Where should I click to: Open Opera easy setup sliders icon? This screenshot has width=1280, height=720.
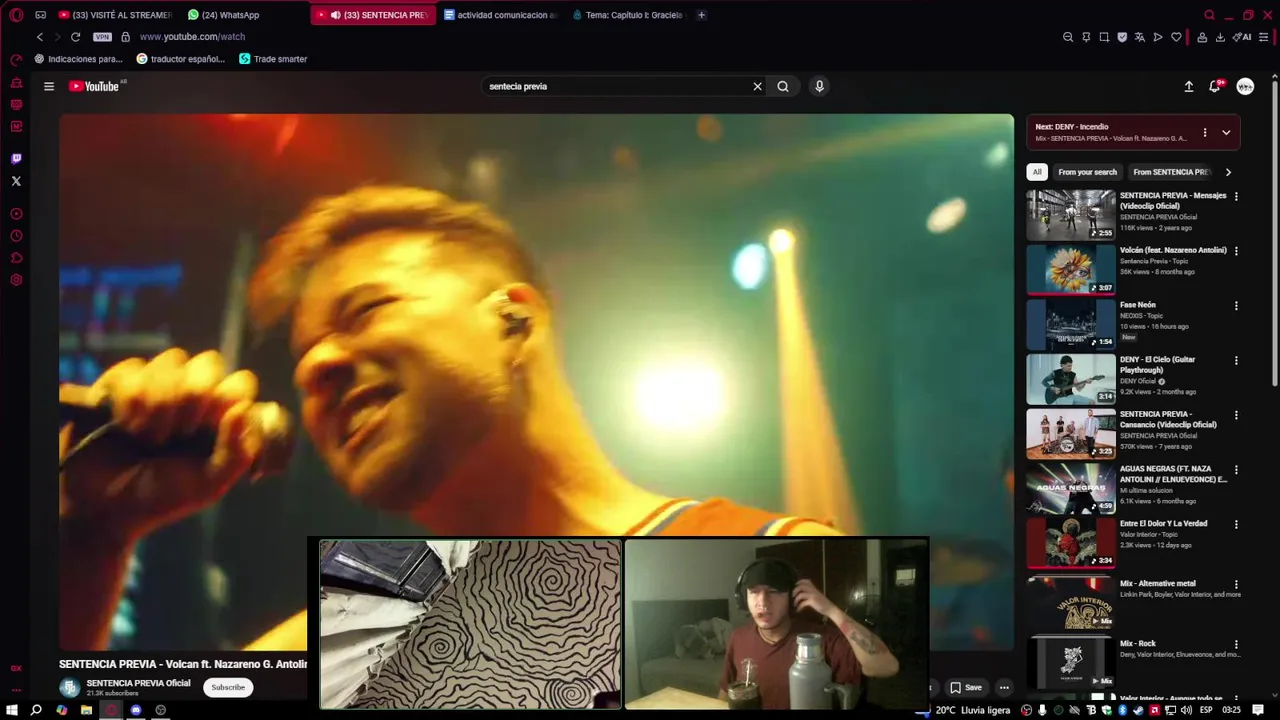click(1264, 37)
